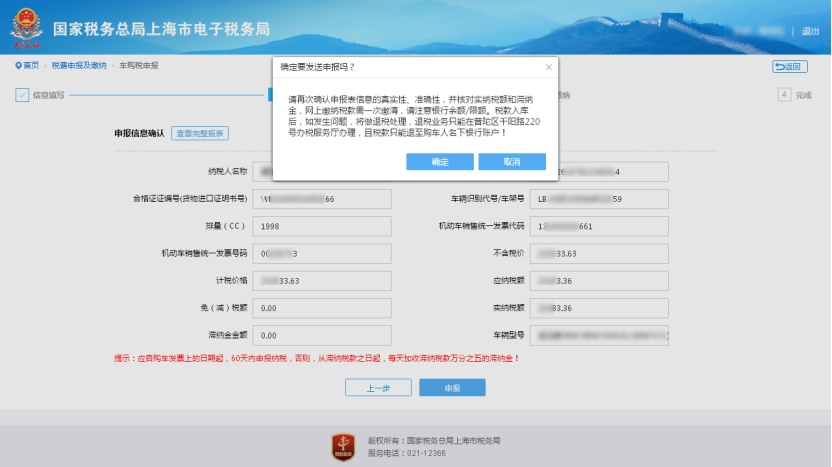The width and height of the screenshot is (832, 467).
Task: Click the 排量（CC）field showing 1998
Action: [322, 226]
